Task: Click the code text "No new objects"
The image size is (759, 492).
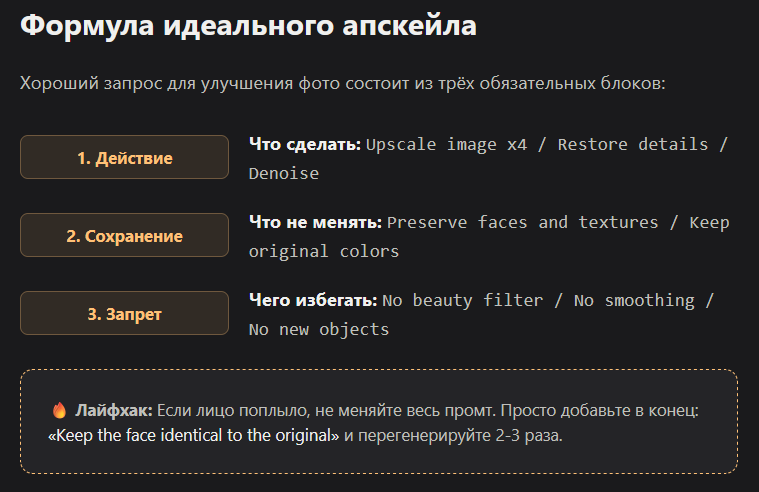Action: (x=319, y=329)
